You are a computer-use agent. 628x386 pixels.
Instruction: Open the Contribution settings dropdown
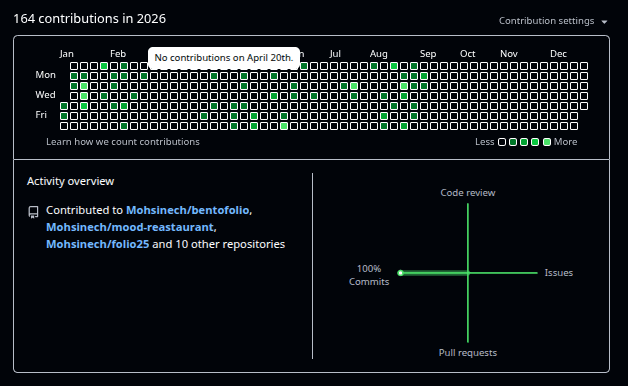553,21
